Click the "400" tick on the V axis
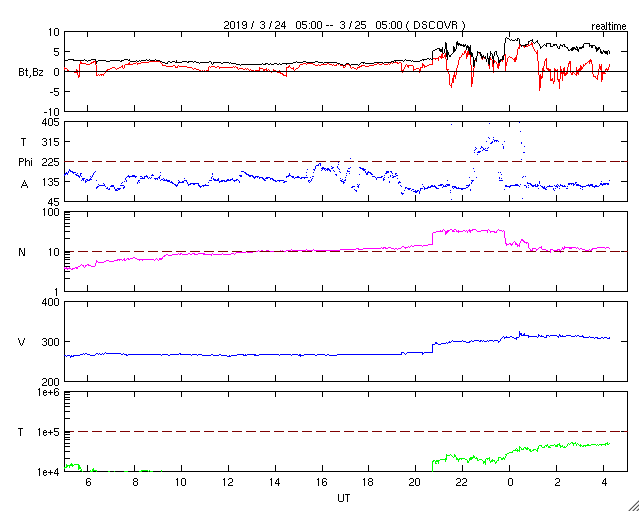Viewport: 640px width, 512px height. point(51,302)
